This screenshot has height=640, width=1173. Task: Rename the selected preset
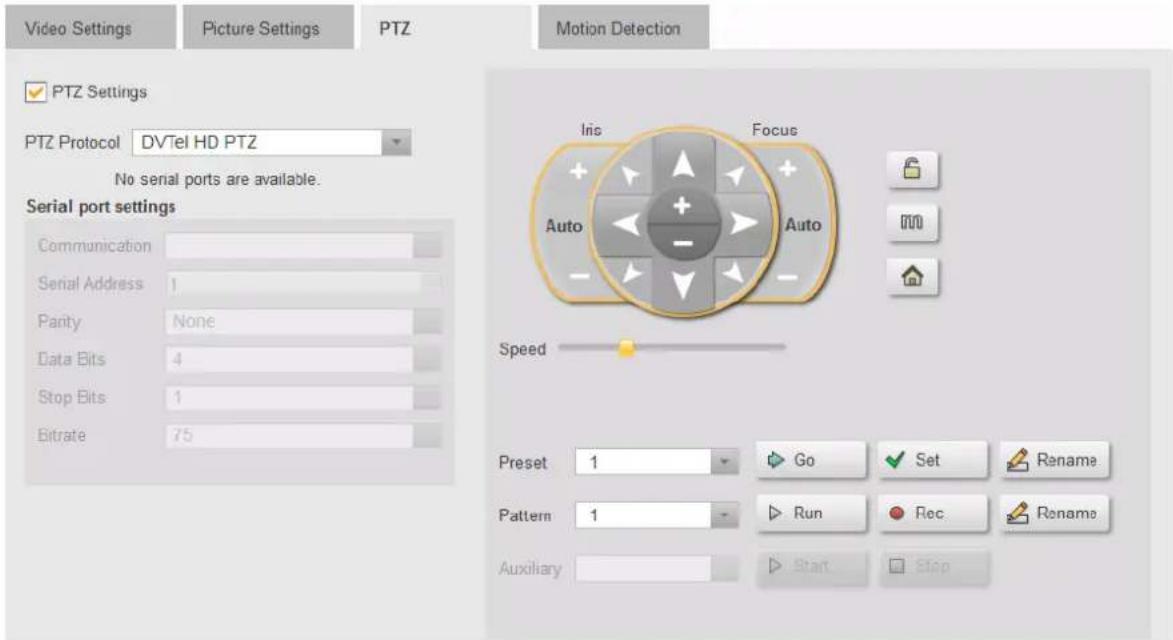(x=1055, y=460)
